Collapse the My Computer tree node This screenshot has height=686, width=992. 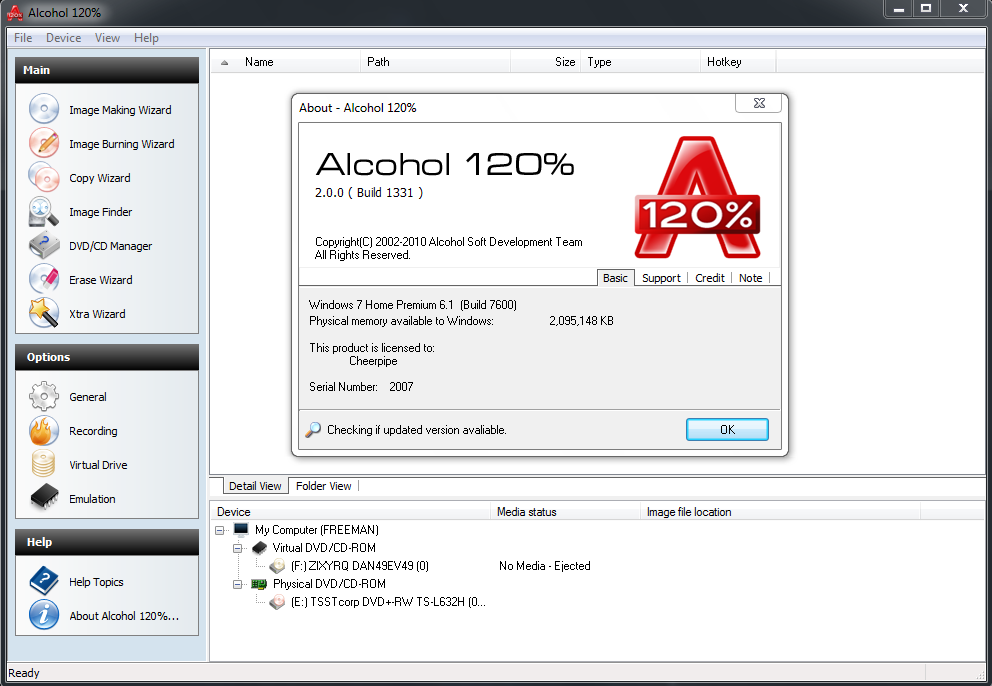pyautogui.click(x=220, y=530)
